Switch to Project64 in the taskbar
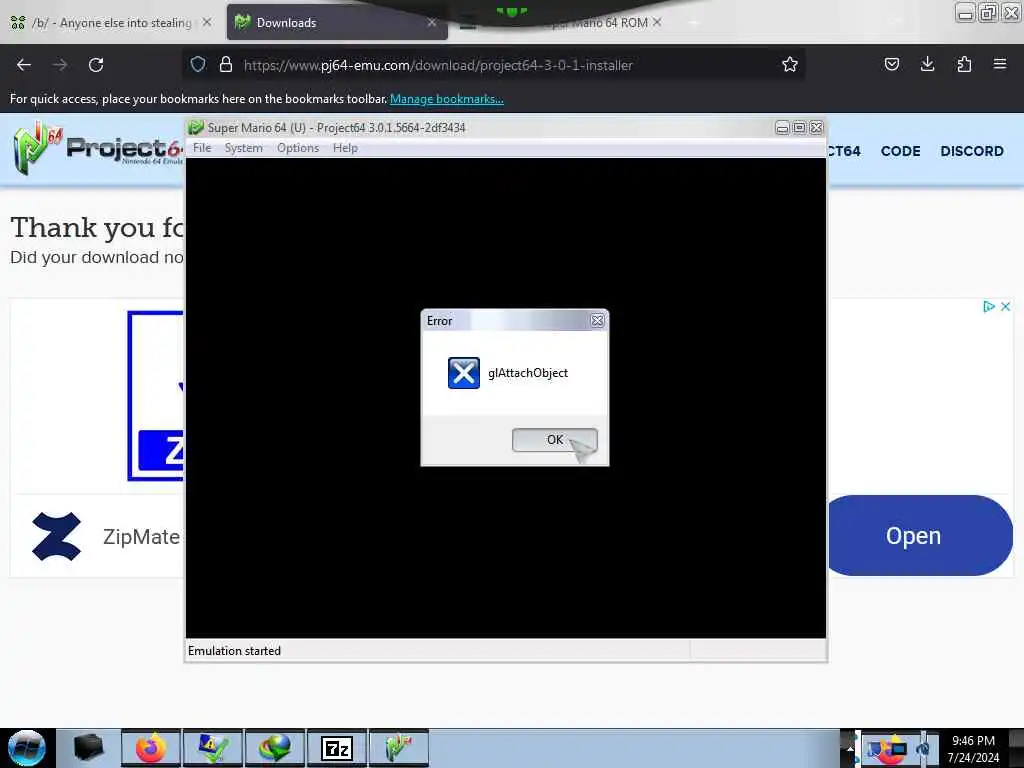The image size is (1024, 768). pos(399,748)
